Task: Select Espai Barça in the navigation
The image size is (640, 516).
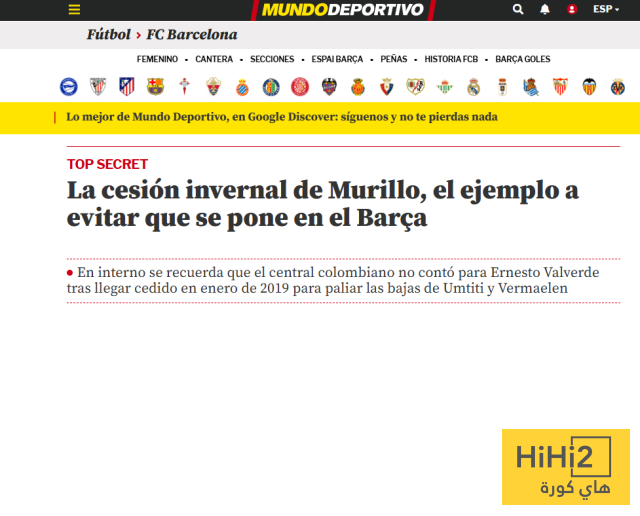Action: pyautogui.click(x=337, y=59)
